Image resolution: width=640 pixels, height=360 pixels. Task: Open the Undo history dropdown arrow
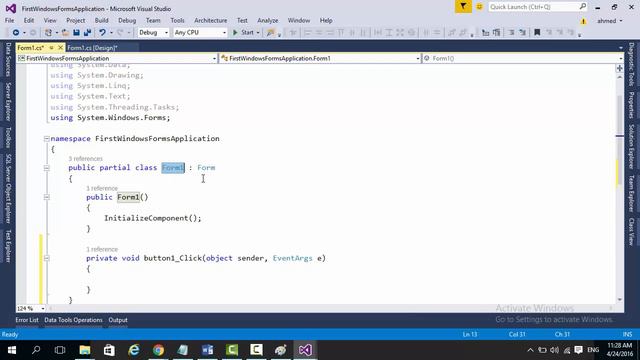[x=111, y=33]
